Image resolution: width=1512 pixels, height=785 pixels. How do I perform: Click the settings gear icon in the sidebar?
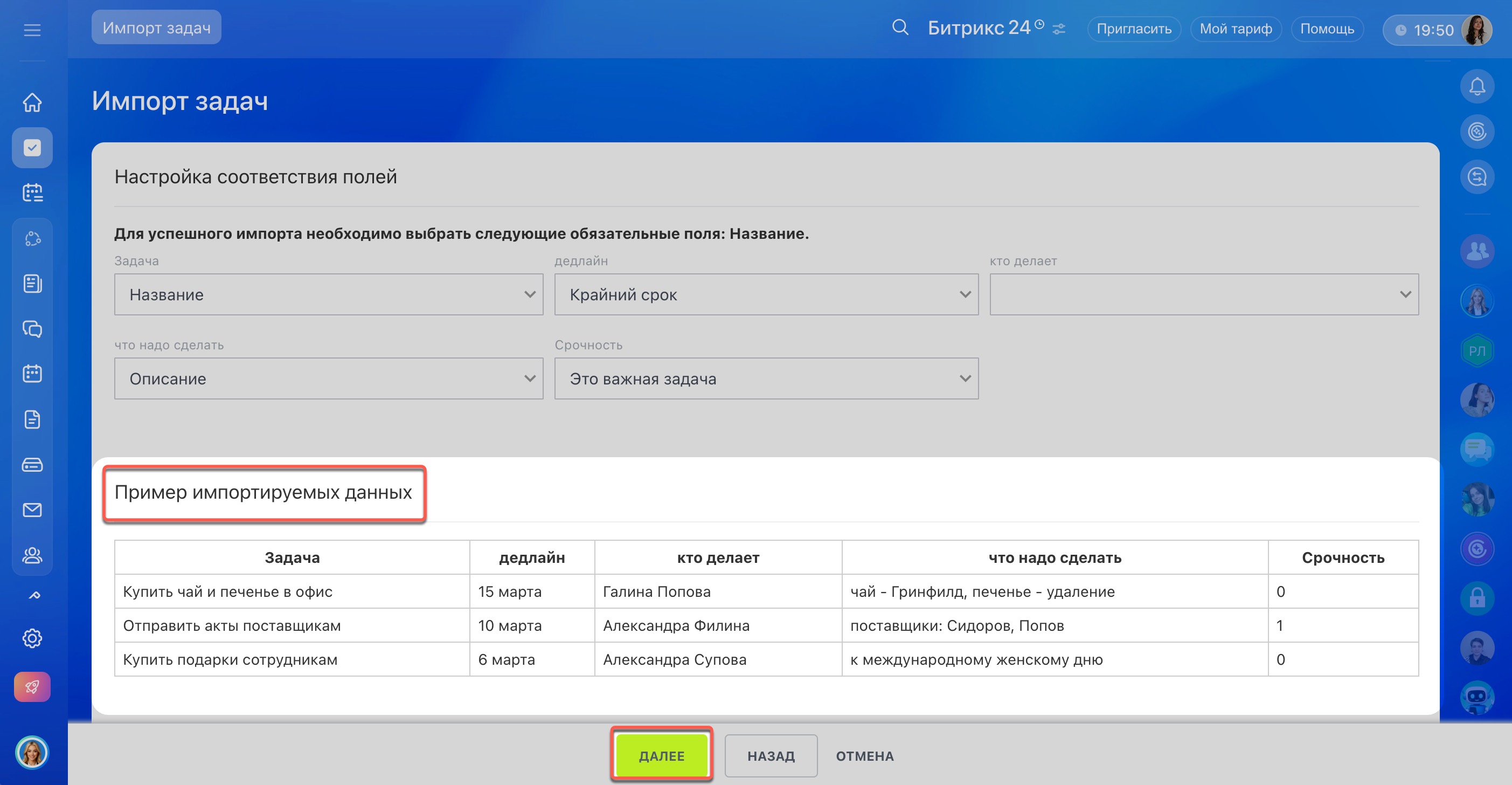[32, 638]
